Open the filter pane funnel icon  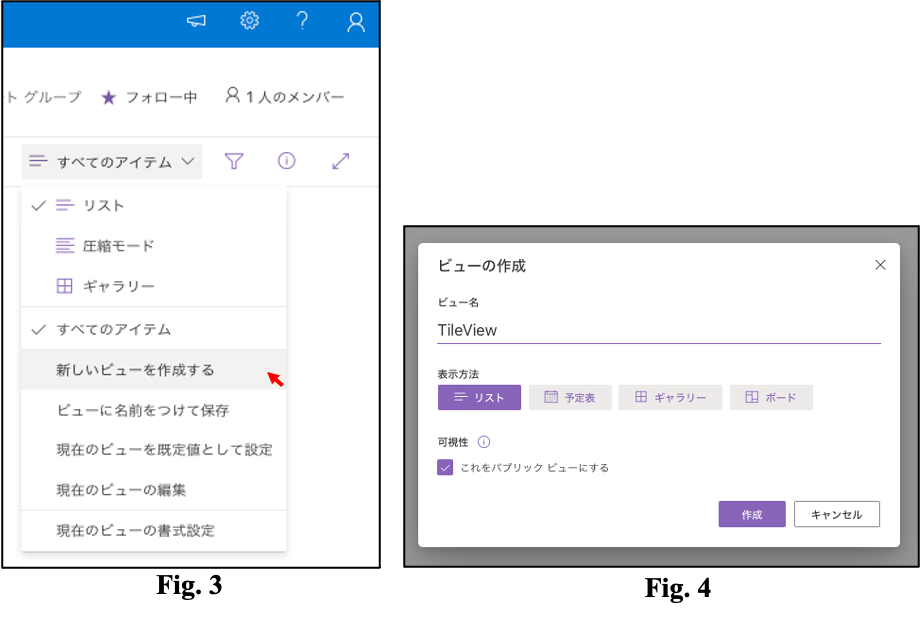tap(234, 161)
